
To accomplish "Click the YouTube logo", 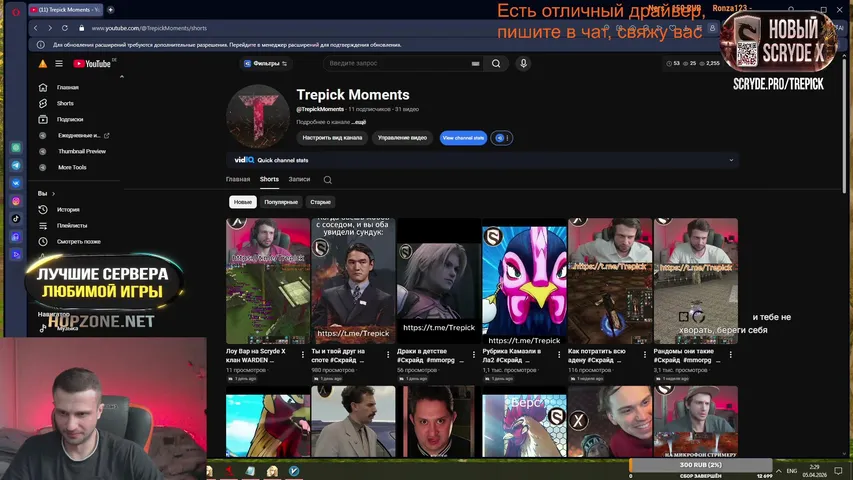I will click(92, 64).
